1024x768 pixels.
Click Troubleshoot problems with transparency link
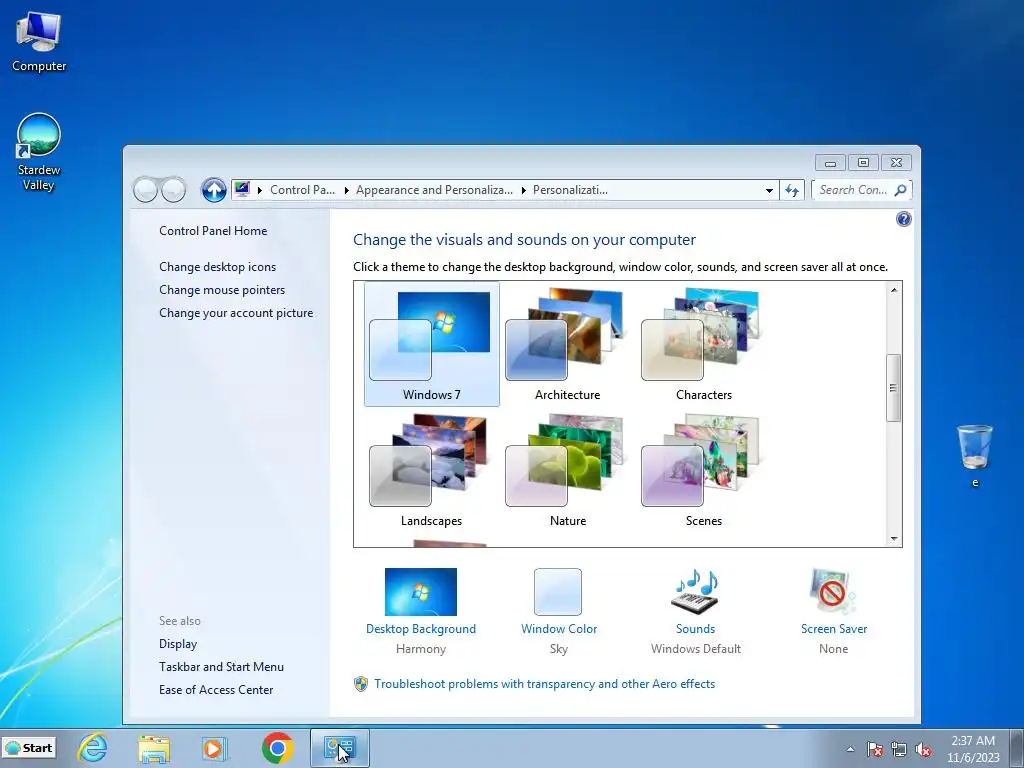545,684
